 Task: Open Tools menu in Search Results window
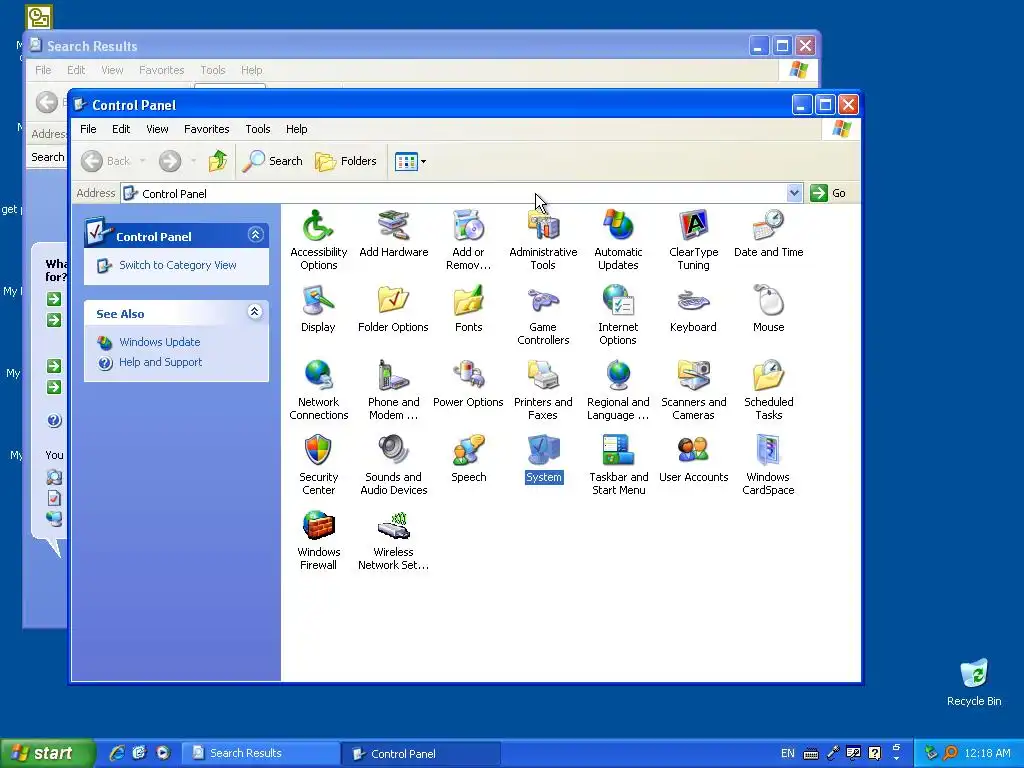pyautogui.click(x=212, y=70)
